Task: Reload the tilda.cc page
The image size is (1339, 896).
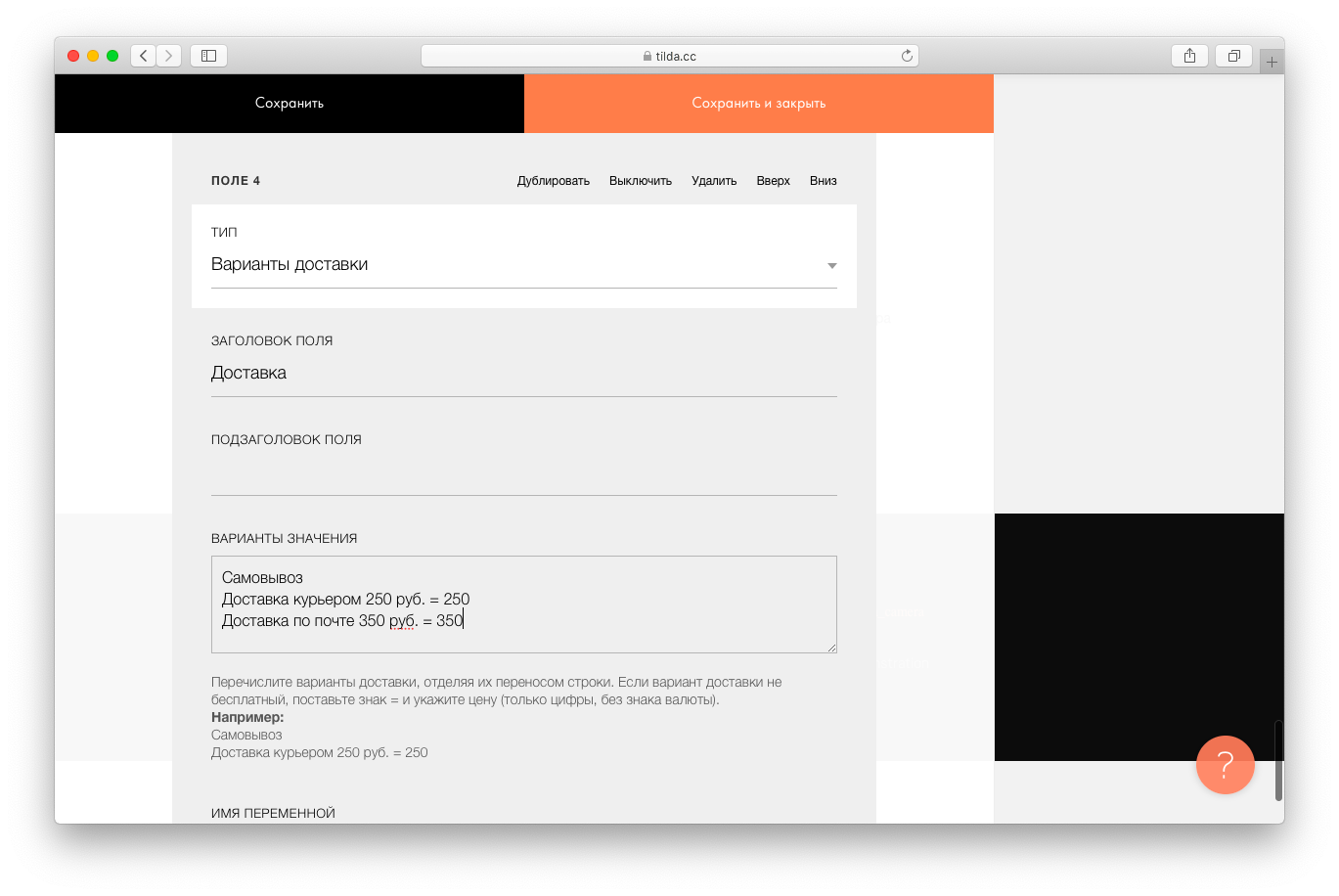Action: [907, 56]
